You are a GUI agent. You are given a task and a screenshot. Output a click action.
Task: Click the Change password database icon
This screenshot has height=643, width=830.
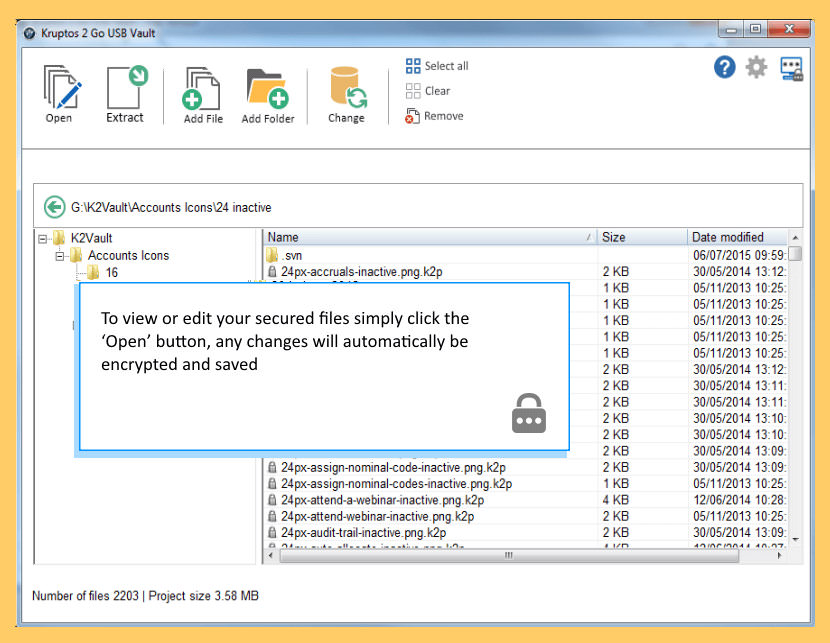click(x=347, y=87)
